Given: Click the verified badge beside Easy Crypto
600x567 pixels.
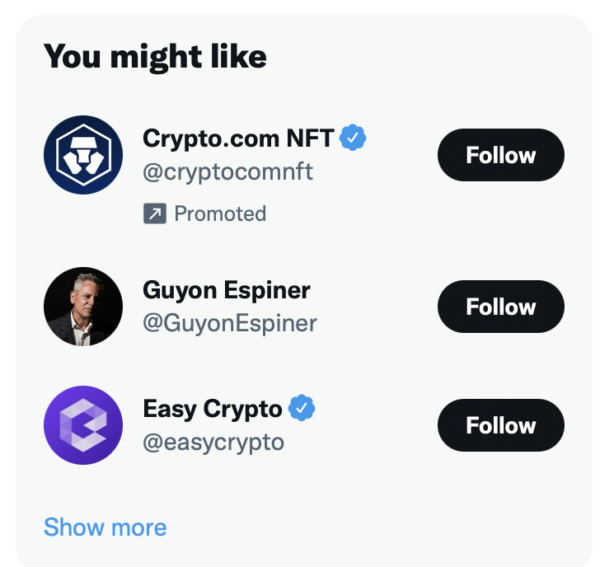Looking at the screenshot, I should click(x=302, y=408).
